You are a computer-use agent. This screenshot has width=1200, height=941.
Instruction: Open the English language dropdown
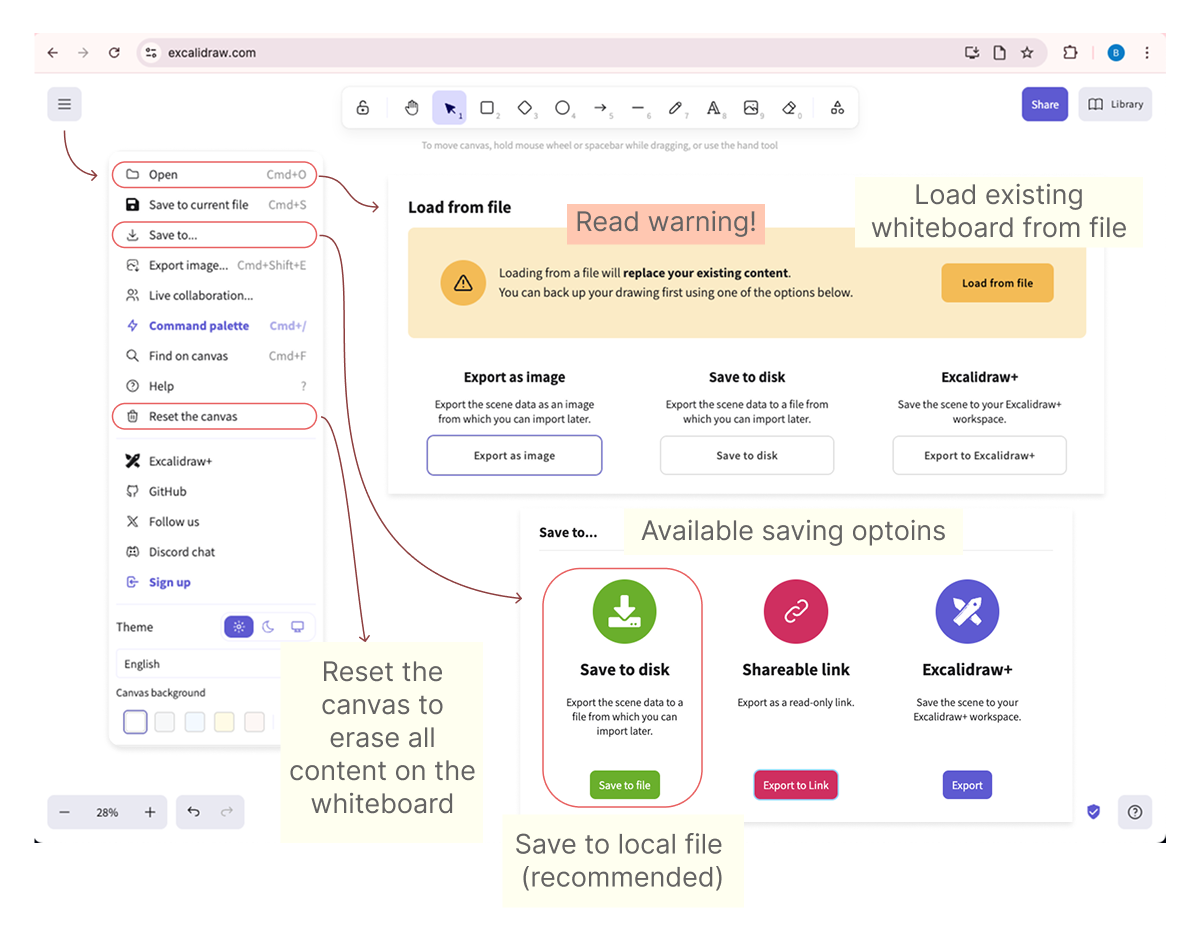200,664
